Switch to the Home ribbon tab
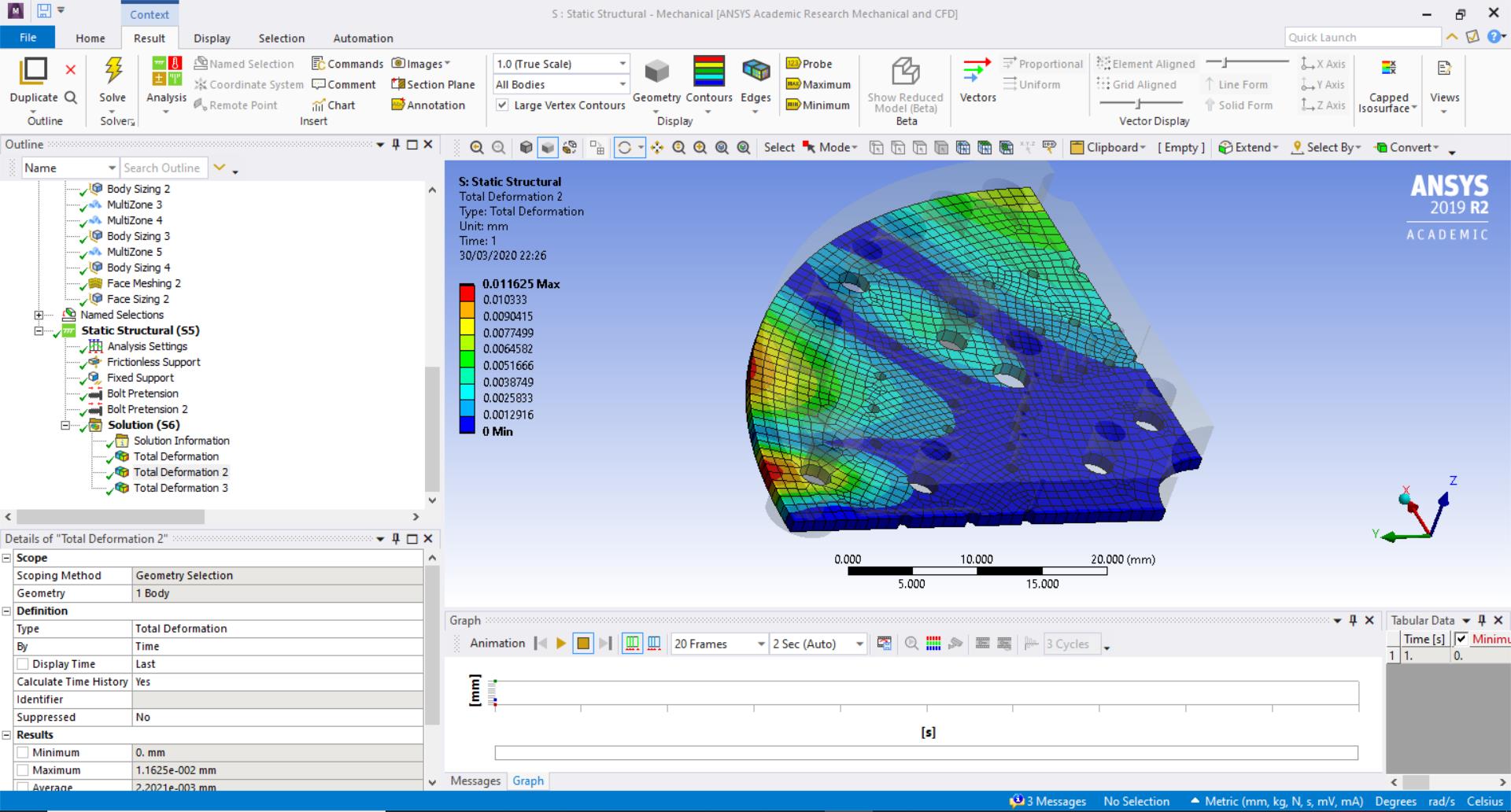This screenshot has width=1511, height=812. tap(91, 38)
